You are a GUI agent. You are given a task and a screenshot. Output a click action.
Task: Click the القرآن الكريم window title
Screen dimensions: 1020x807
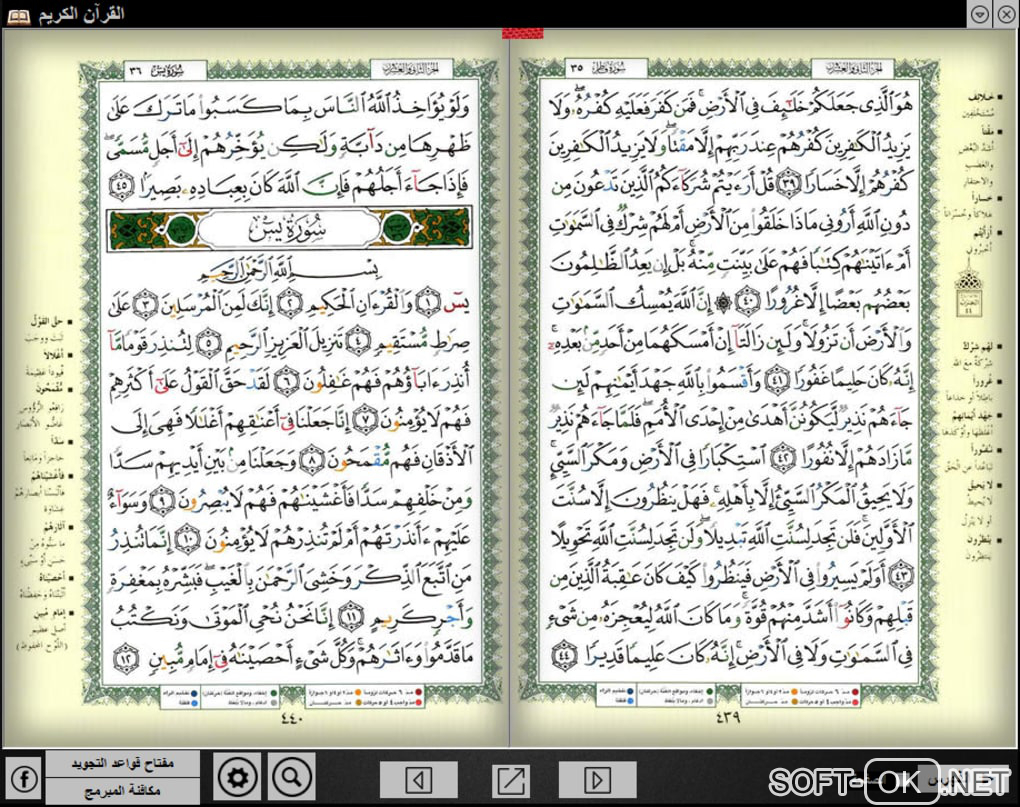[81, 14]
